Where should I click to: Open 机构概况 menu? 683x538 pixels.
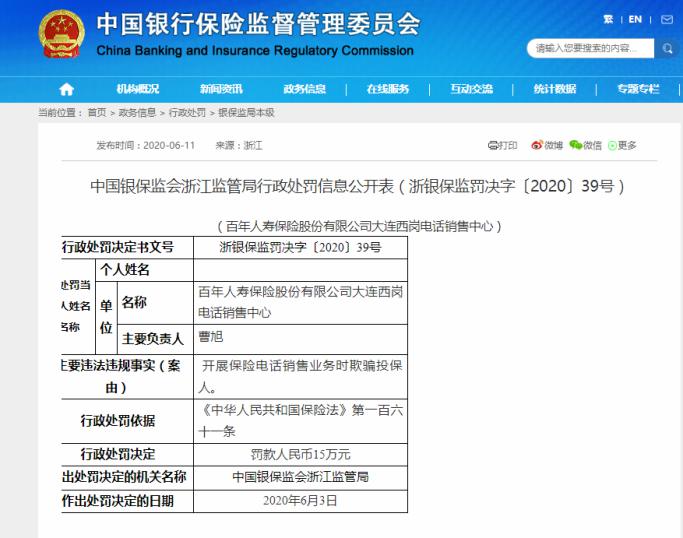tap(138, 89)
